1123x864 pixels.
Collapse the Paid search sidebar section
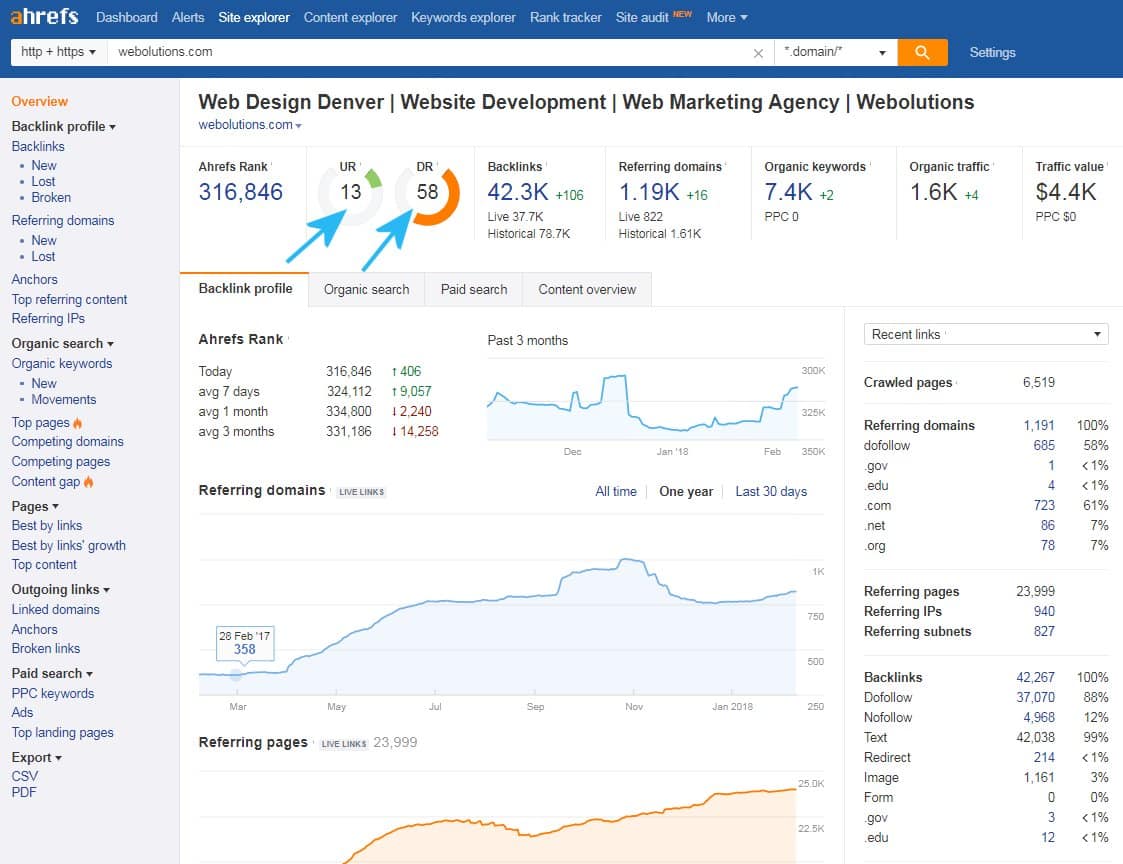(52, 673)
